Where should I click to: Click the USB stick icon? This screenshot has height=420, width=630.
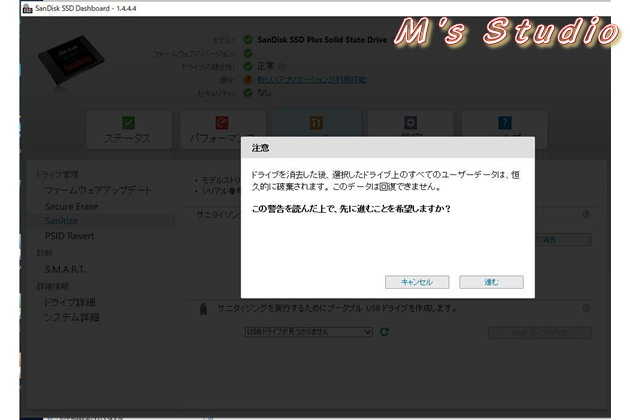203,309
